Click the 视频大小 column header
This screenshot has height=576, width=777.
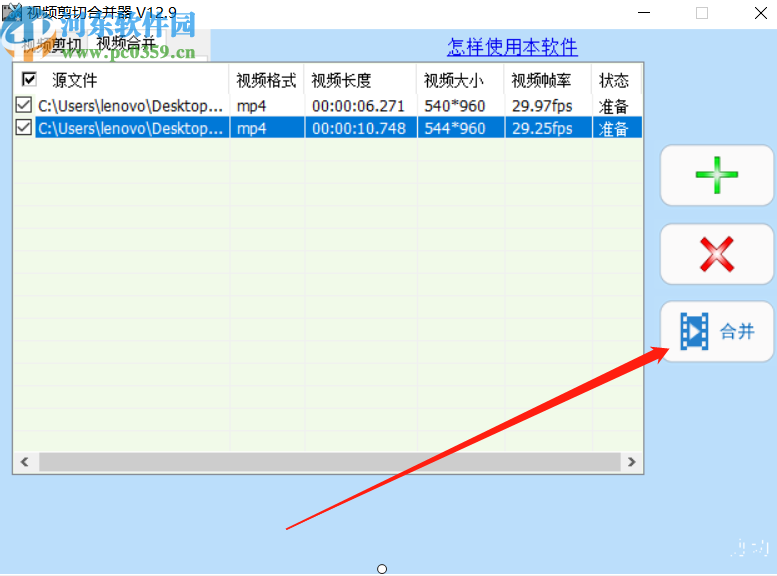[460, 80]
